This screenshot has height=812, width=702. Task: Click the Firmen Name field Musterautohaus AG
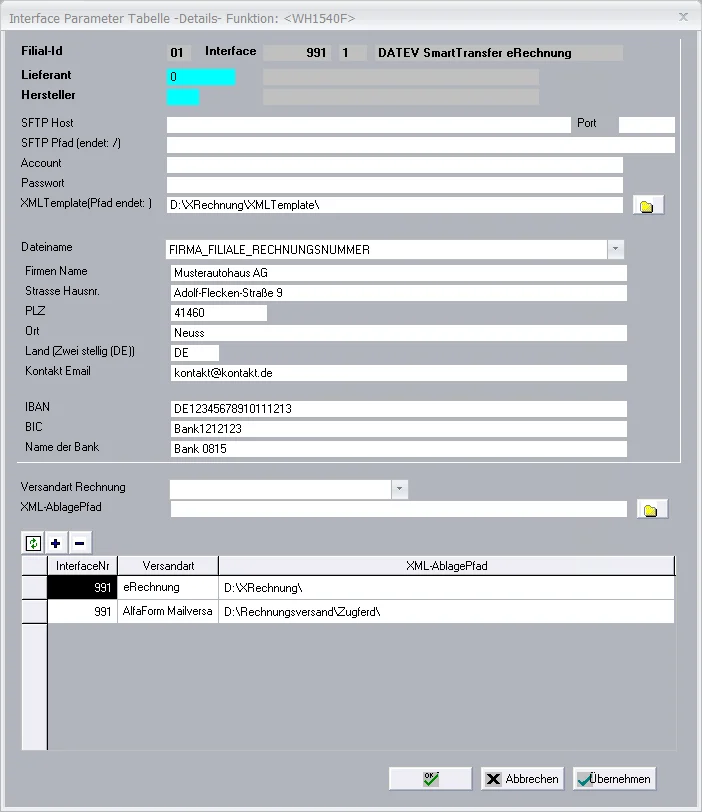pos(399,273)
